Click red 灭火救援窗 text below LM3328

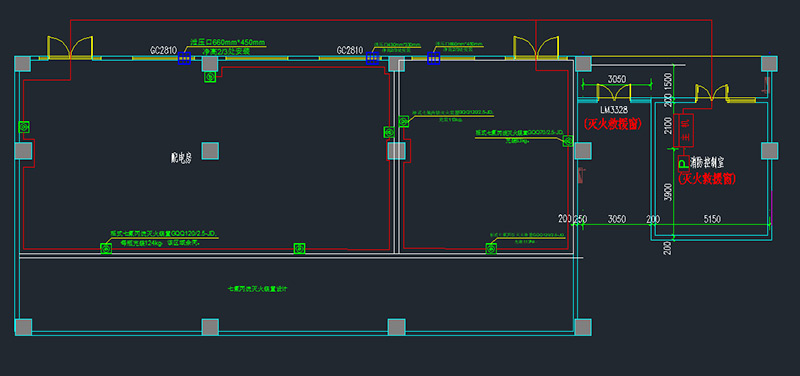pyautogui.click(x=612, y=123)
